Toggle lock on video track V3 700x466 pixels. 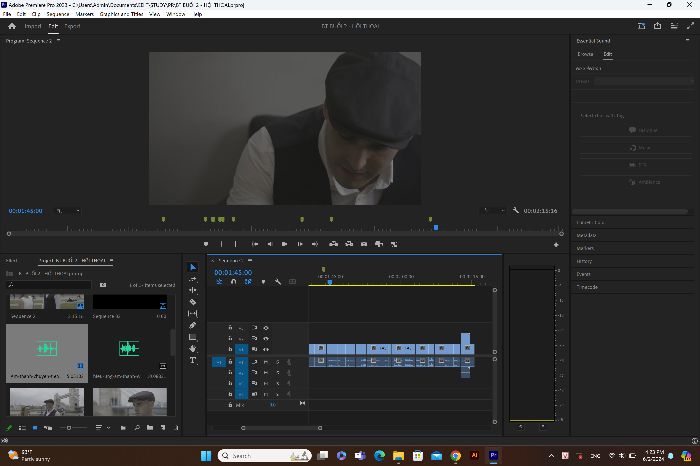[230, 328]
